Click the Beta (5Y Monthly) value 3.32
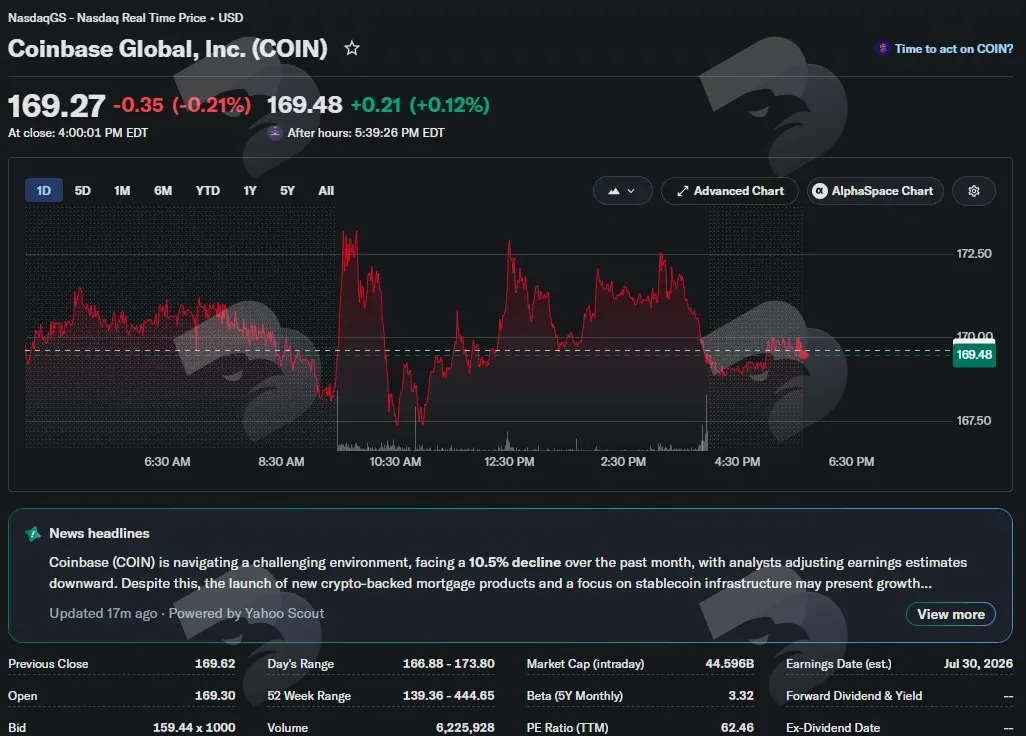This screenshot has height=736, width=1026. point(741,695)
